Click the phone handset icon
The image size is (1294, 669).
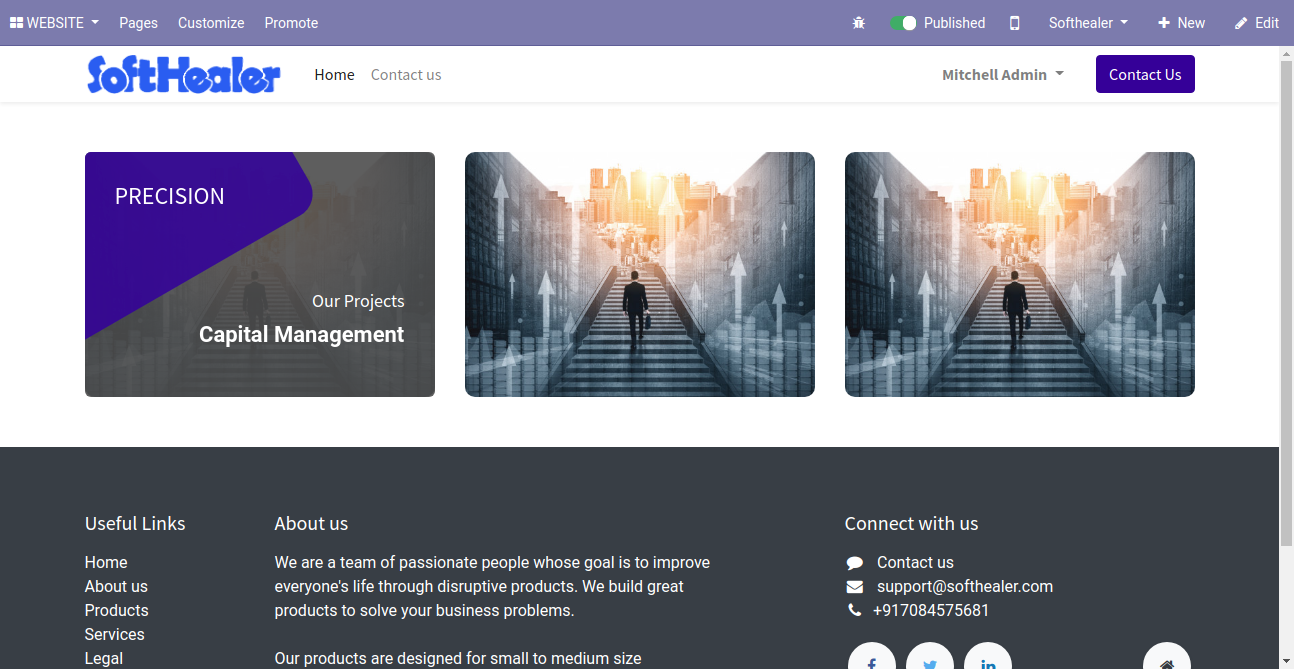point(854,610)
